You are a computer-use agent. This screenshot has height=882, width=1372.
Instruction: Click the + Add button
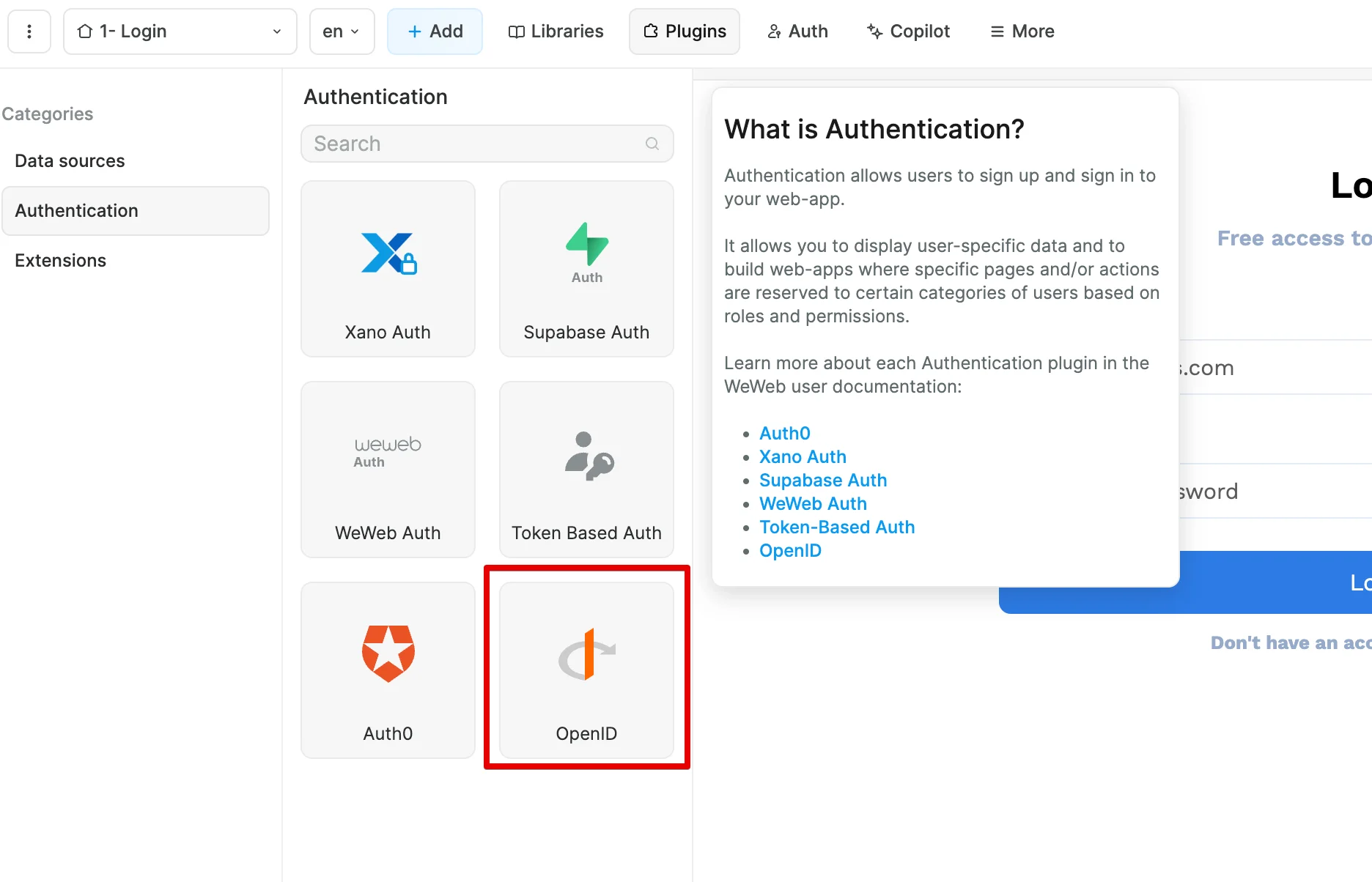click(435, 31)
